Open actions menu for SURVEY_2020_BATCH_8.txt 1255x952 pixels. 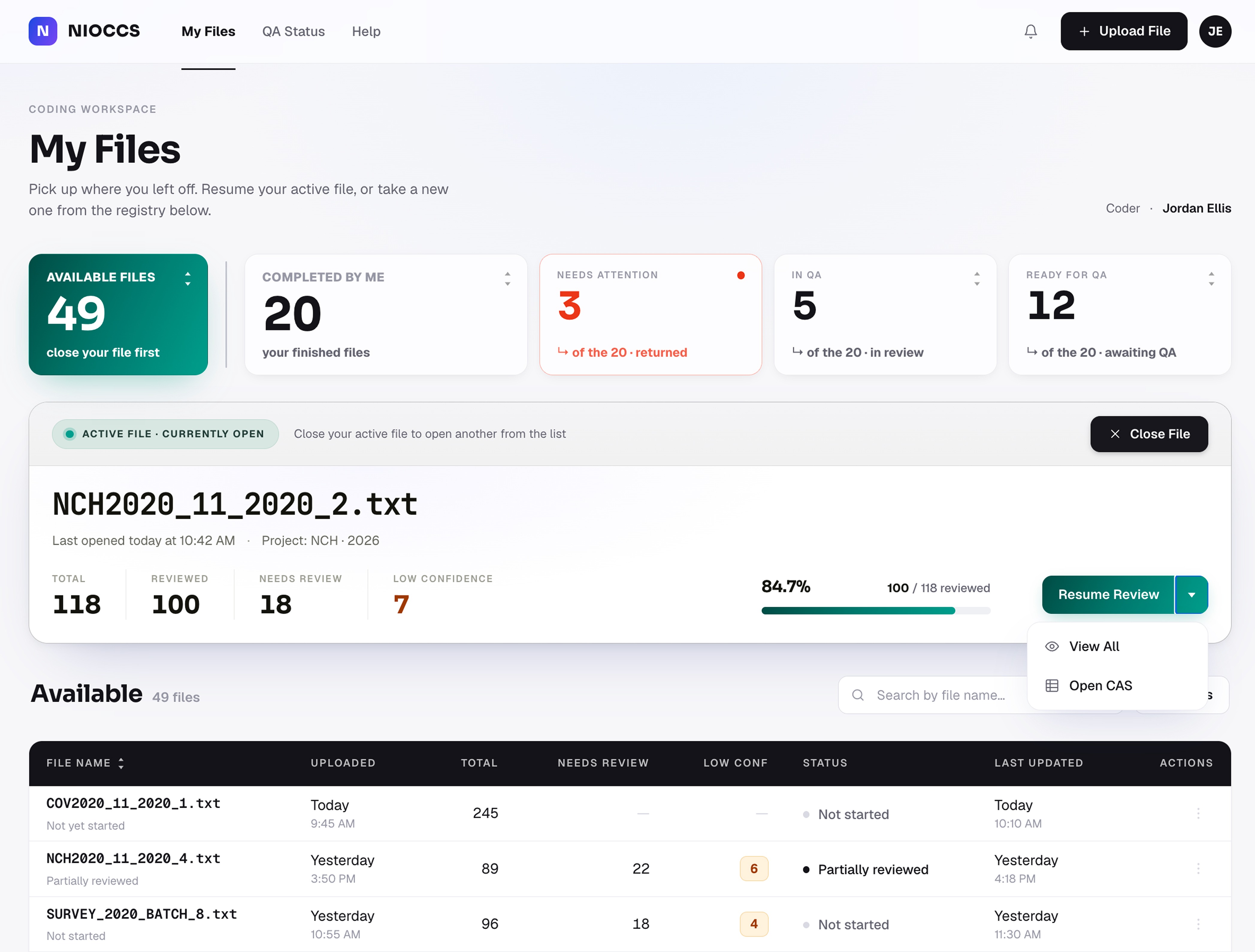tap(1198, 924)
